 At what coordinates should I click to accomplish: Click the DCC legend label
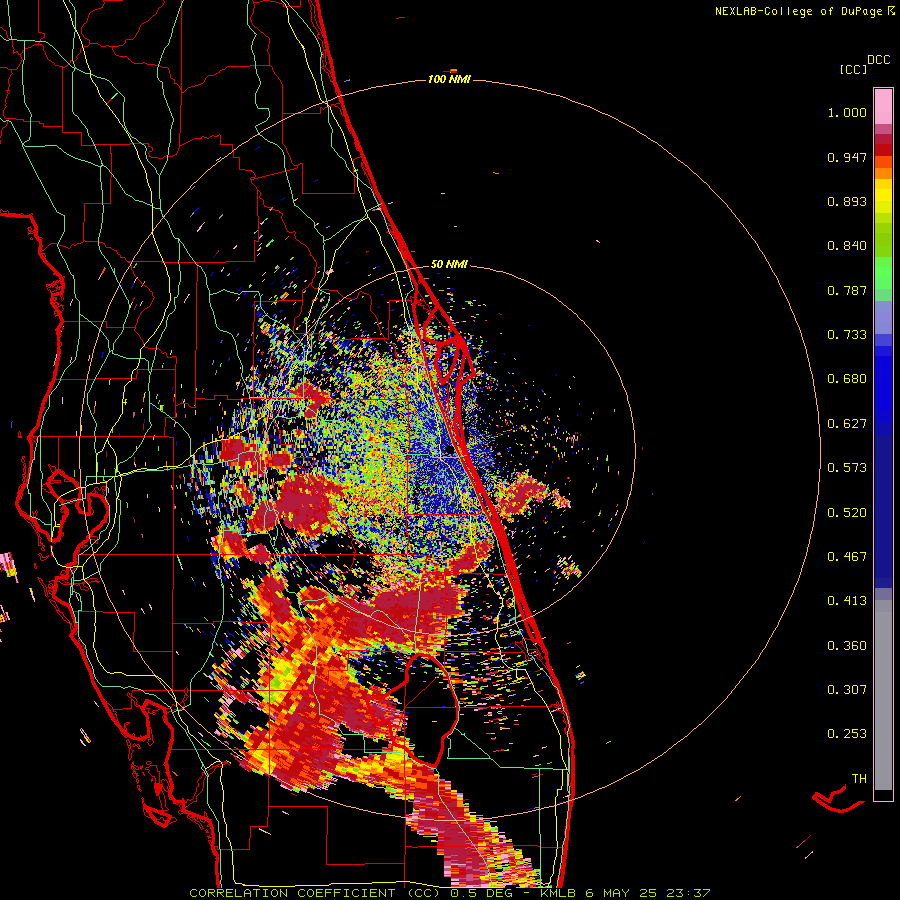click(878, 60)
